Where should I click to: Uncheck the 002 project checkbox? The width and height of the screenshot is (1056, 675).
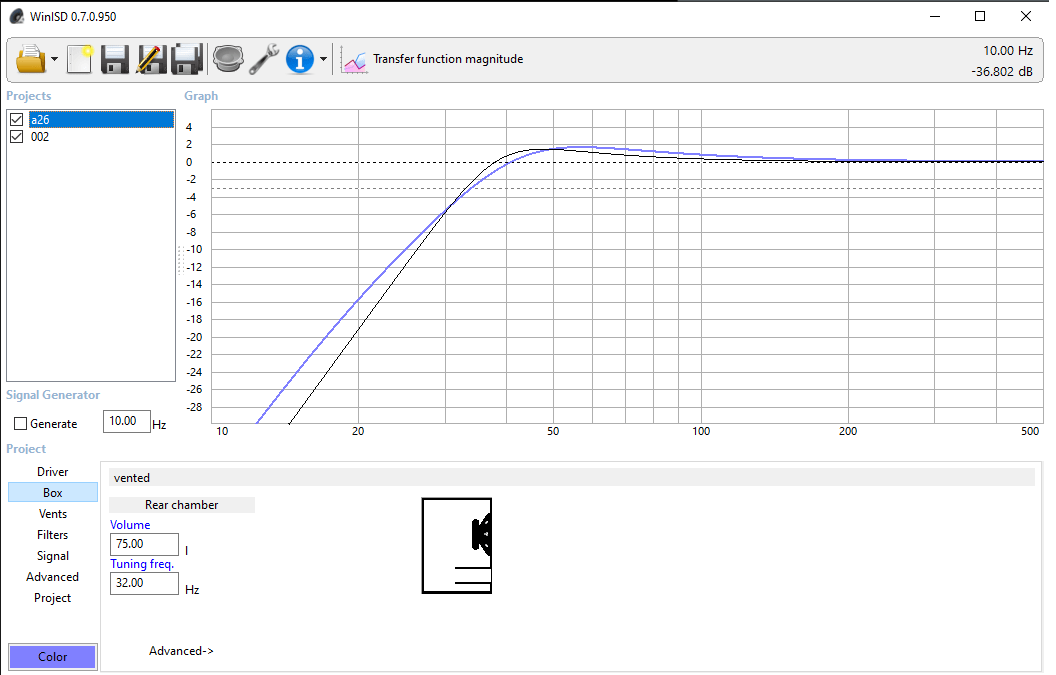17,137
